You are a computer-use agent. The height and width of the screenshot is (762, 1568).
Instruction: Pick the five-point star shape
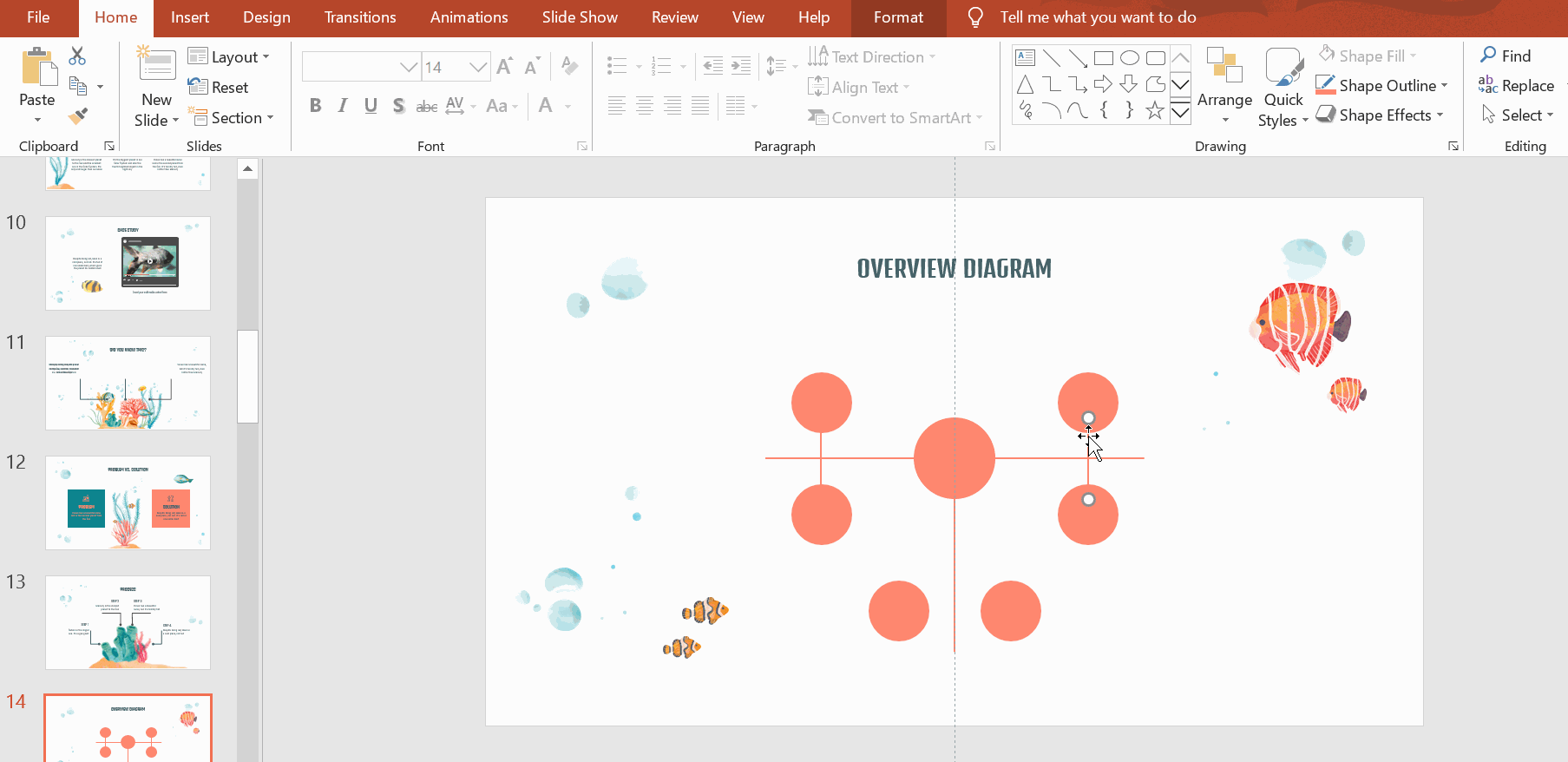click(x=1154, y=110)
